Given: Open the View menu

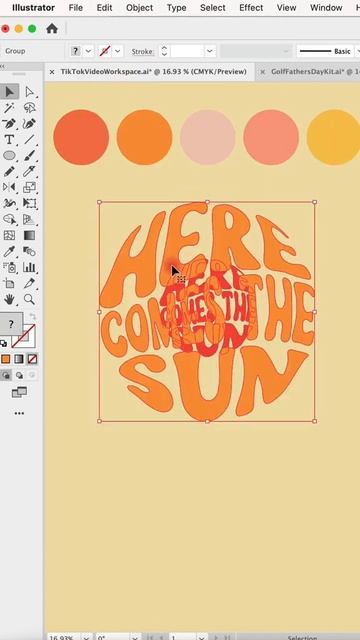Looking at the screenshot, I should (x=286, y=8).
